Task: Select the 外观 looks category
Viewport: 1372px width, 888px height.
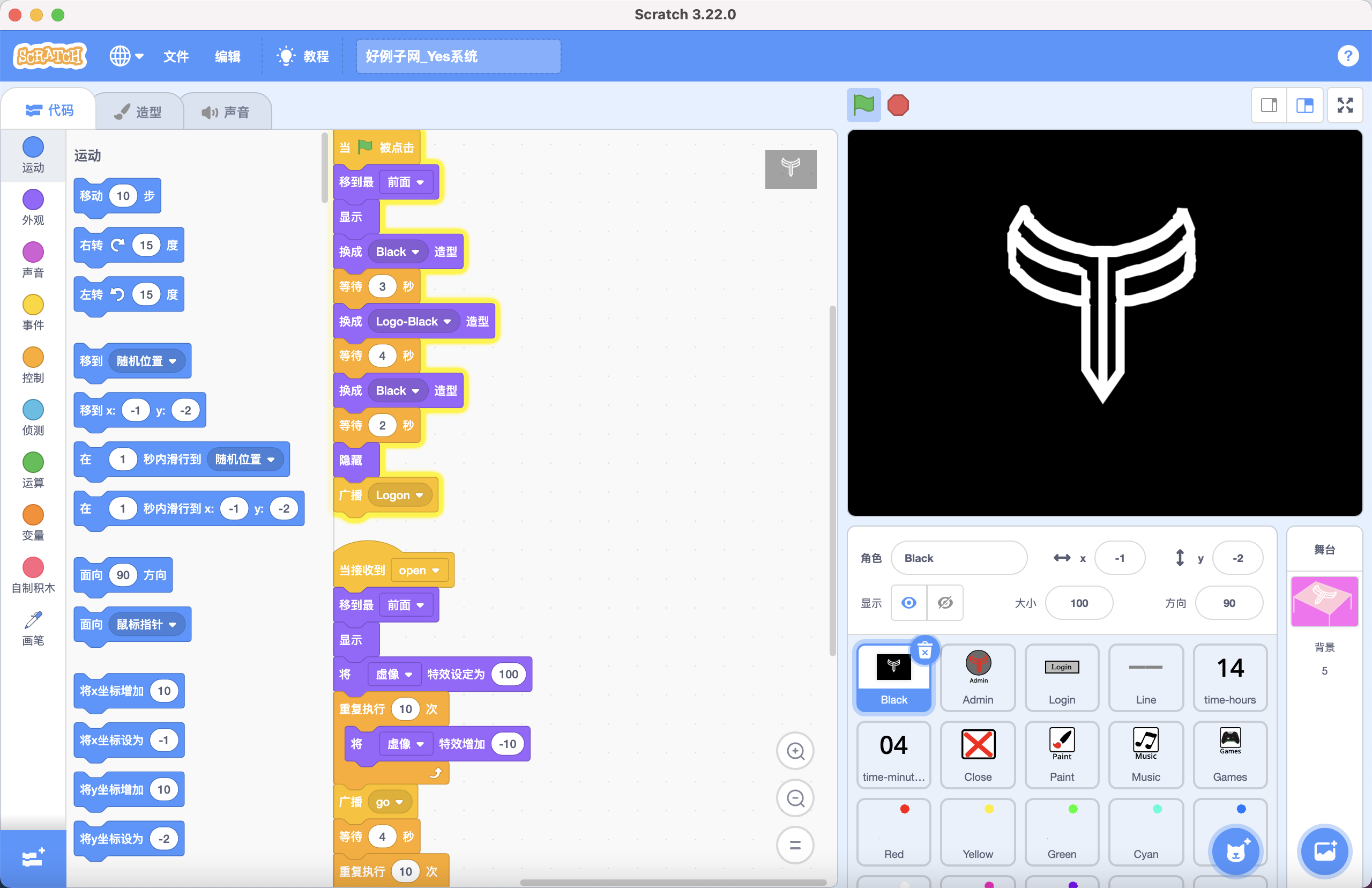Action: (33, 207)
